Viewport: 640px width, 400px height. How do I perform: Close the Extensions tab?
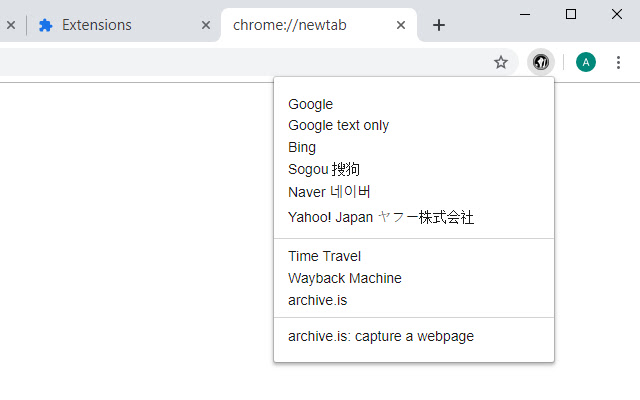point(206,25)
